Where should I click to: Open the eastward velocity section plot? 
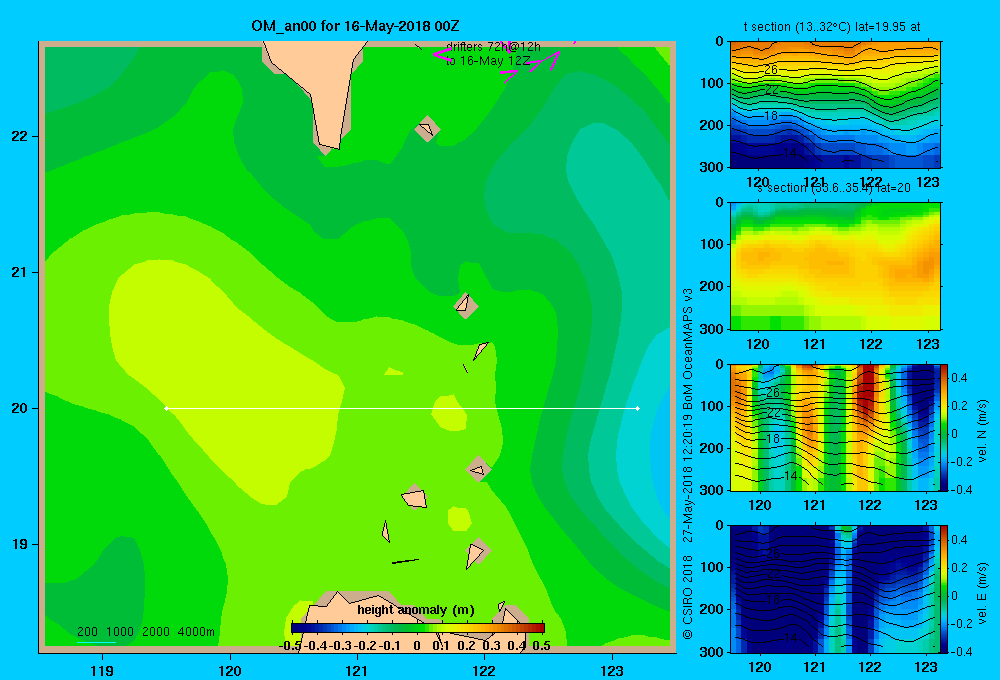coord(834,589)
